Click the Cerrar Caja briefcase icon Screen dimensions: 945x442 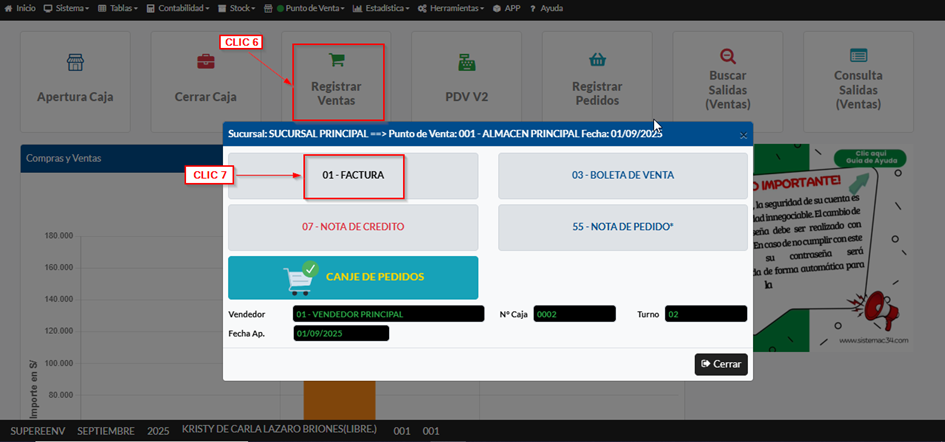tap(205, 63)
